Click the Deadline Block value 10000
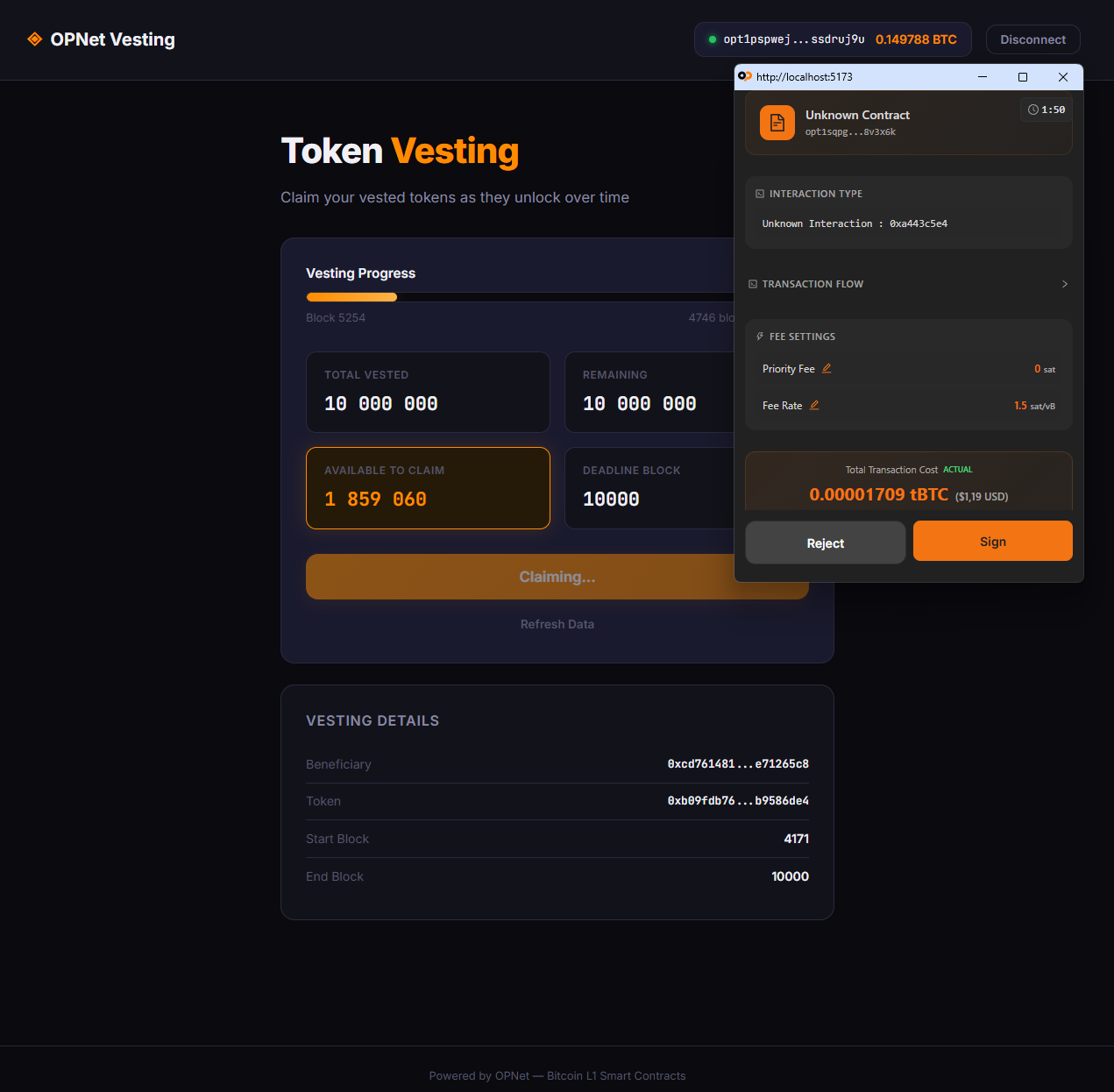The height and width of the screenshot is (1092, 1114). click(x=611, y=499)
